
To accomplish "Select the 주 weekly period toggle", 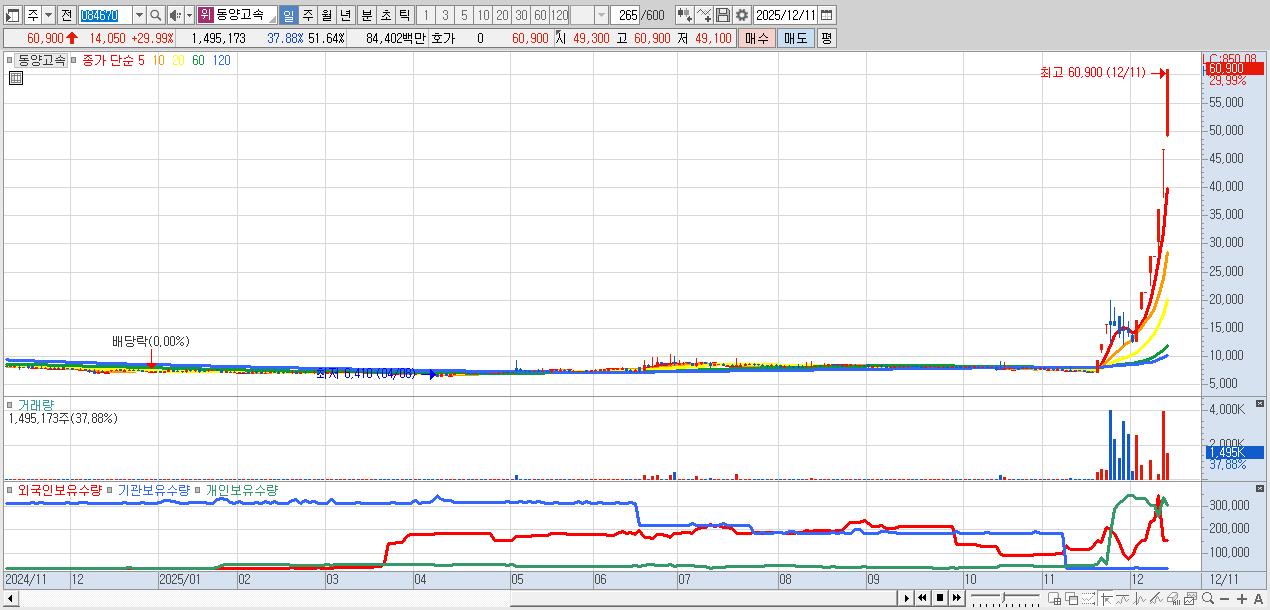I will pyautogui.click(x=308, y=15).
